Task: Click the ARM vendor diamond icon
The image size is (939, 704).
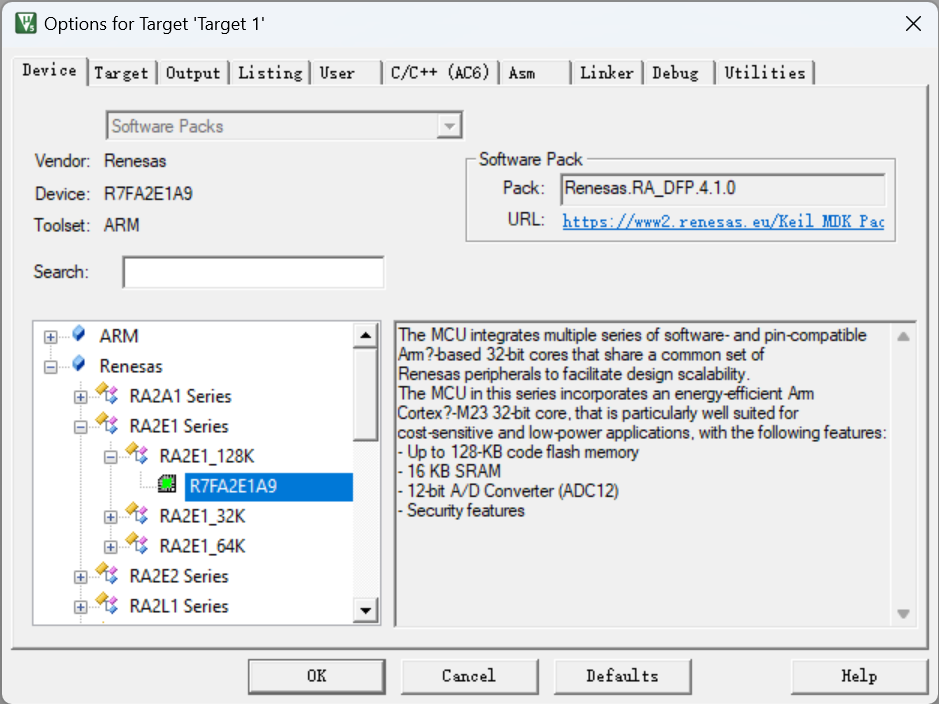Action: click(78, 333)
